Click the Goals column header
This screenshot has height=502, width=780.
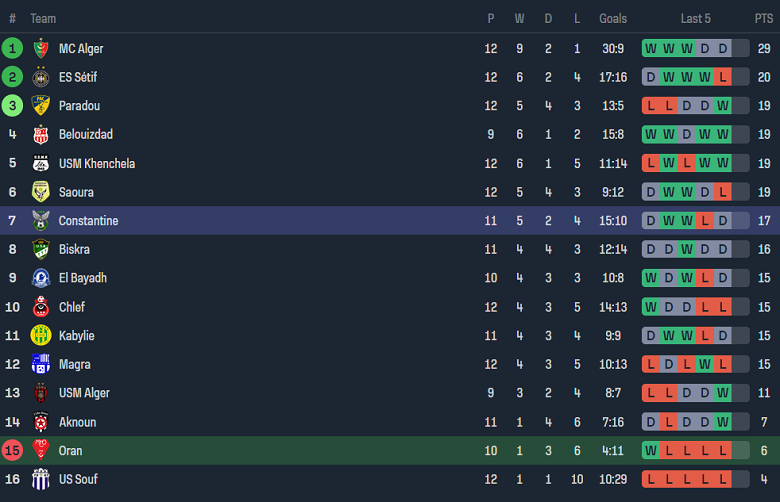point(613,19)
